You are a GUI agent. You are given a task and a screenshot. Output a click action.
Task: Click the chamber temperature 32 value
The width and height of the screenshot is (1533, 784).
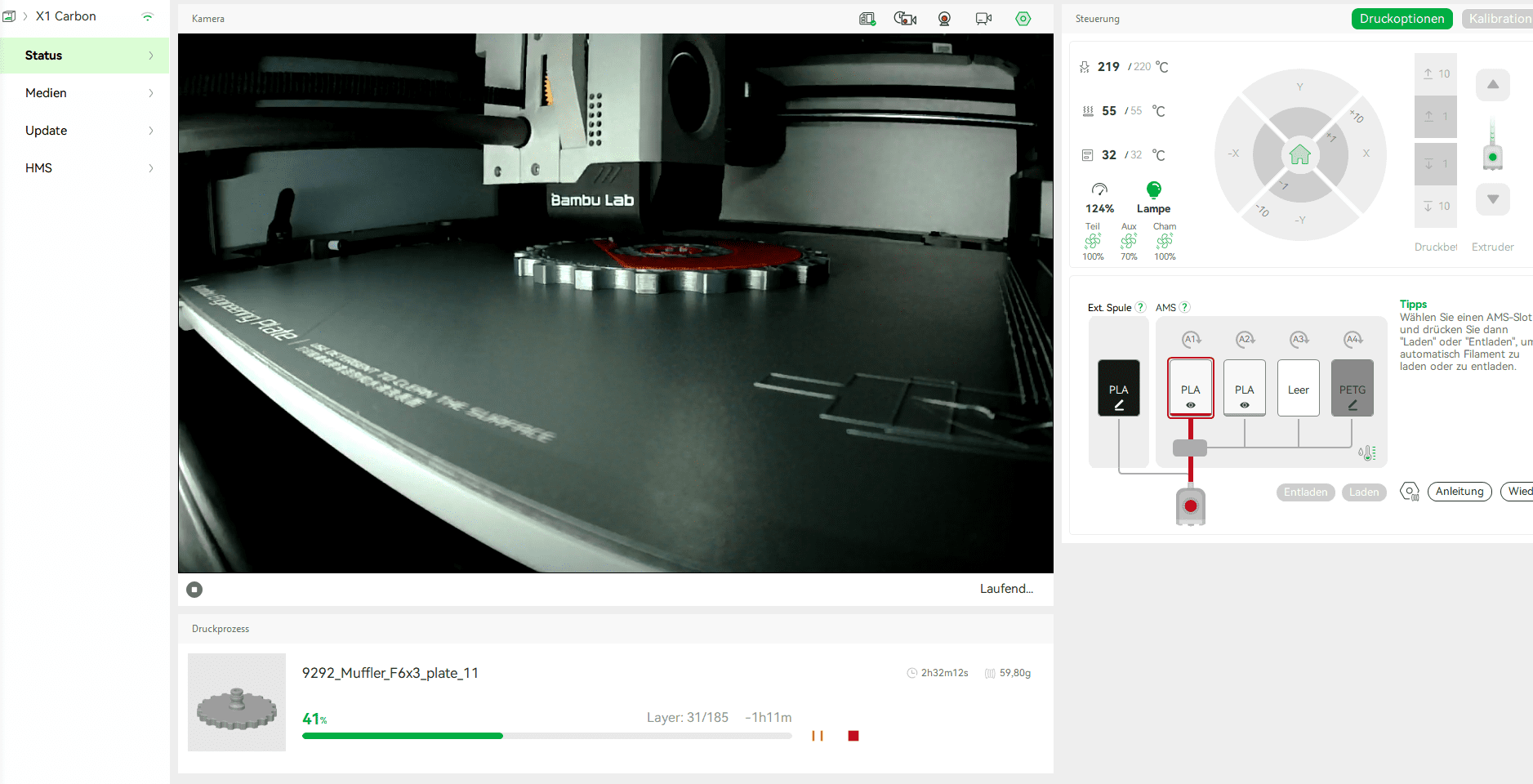[1109, 155]
